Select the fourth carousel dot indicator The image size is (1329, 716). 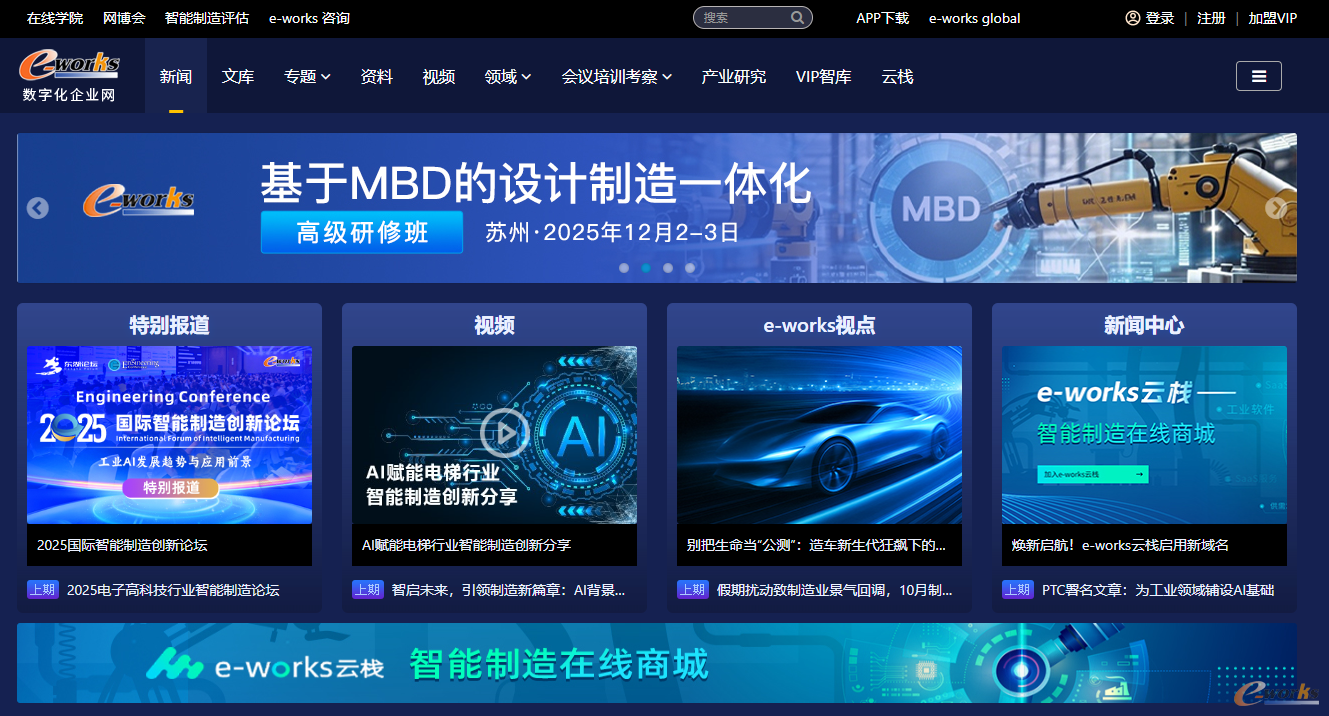coord(690,268)
